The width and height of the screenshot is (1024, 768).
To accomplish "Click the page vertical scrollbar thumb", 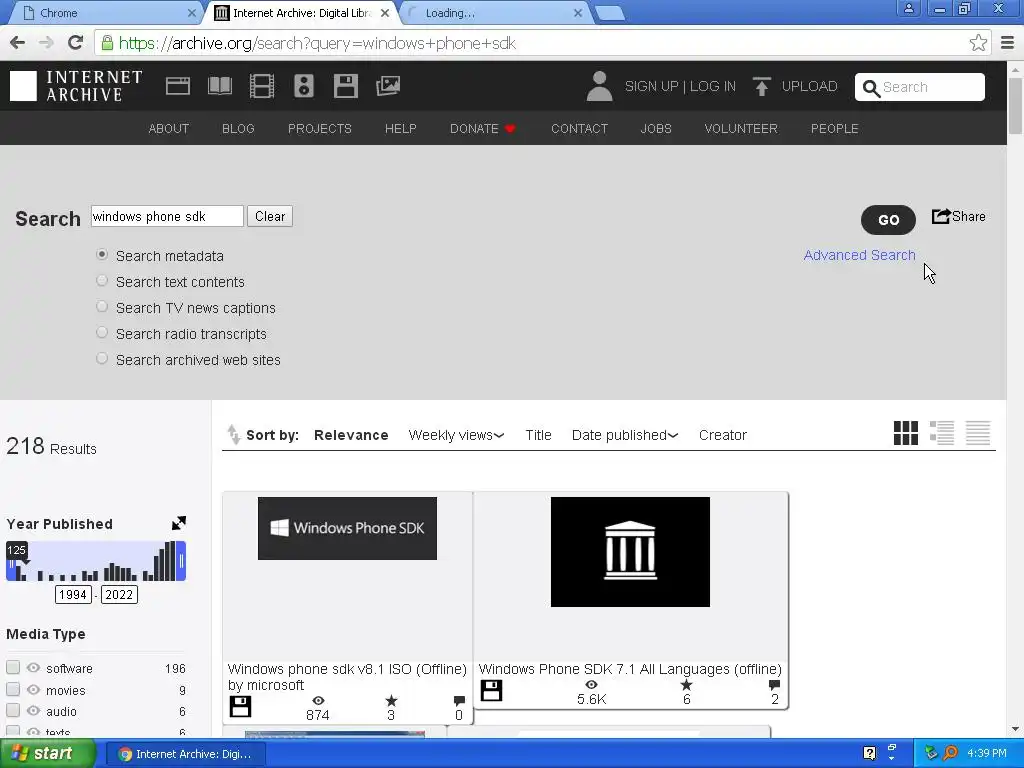I will [1015, 104].
